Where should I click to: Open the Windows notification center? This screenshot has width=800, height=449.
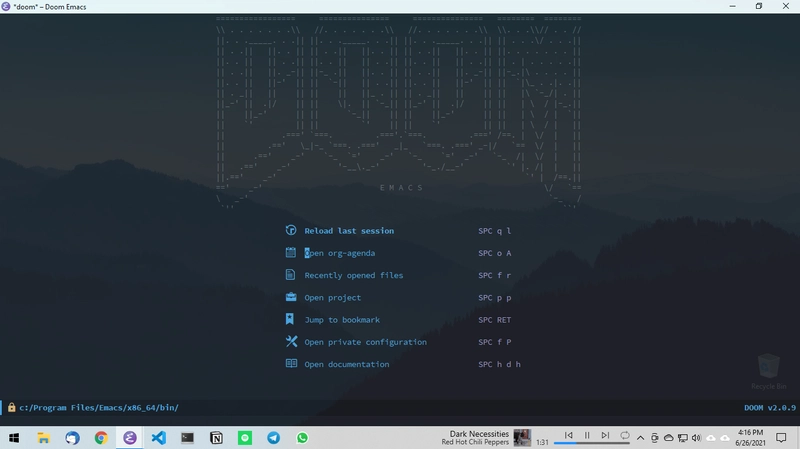[x=781, y=438]
